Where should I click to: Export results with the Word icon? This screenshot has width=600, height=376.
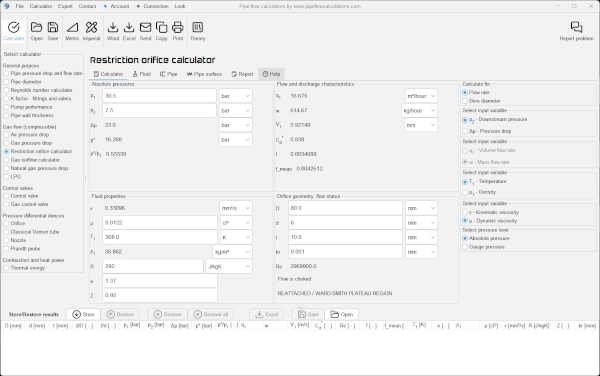click(x=112, y=27)
